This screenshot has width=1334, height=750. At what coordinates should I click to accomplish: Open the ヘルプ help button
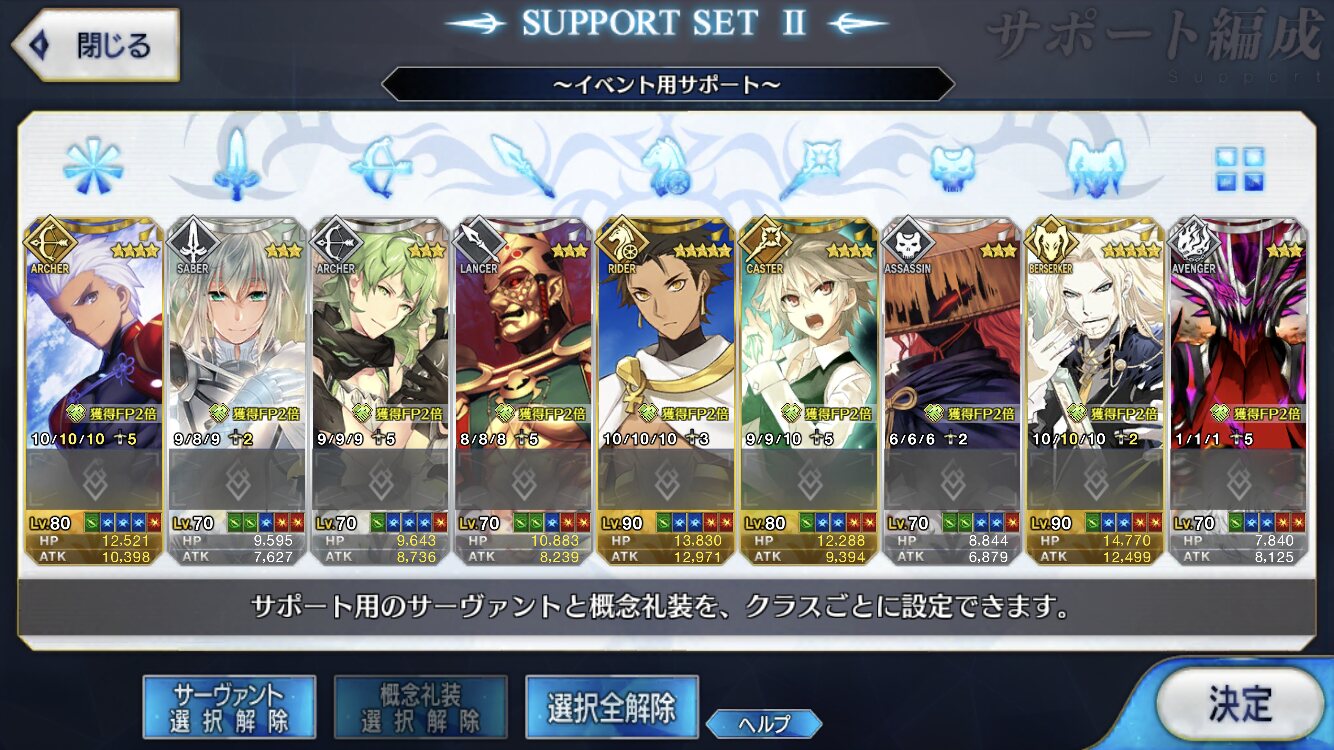click(x=764, y=724)
